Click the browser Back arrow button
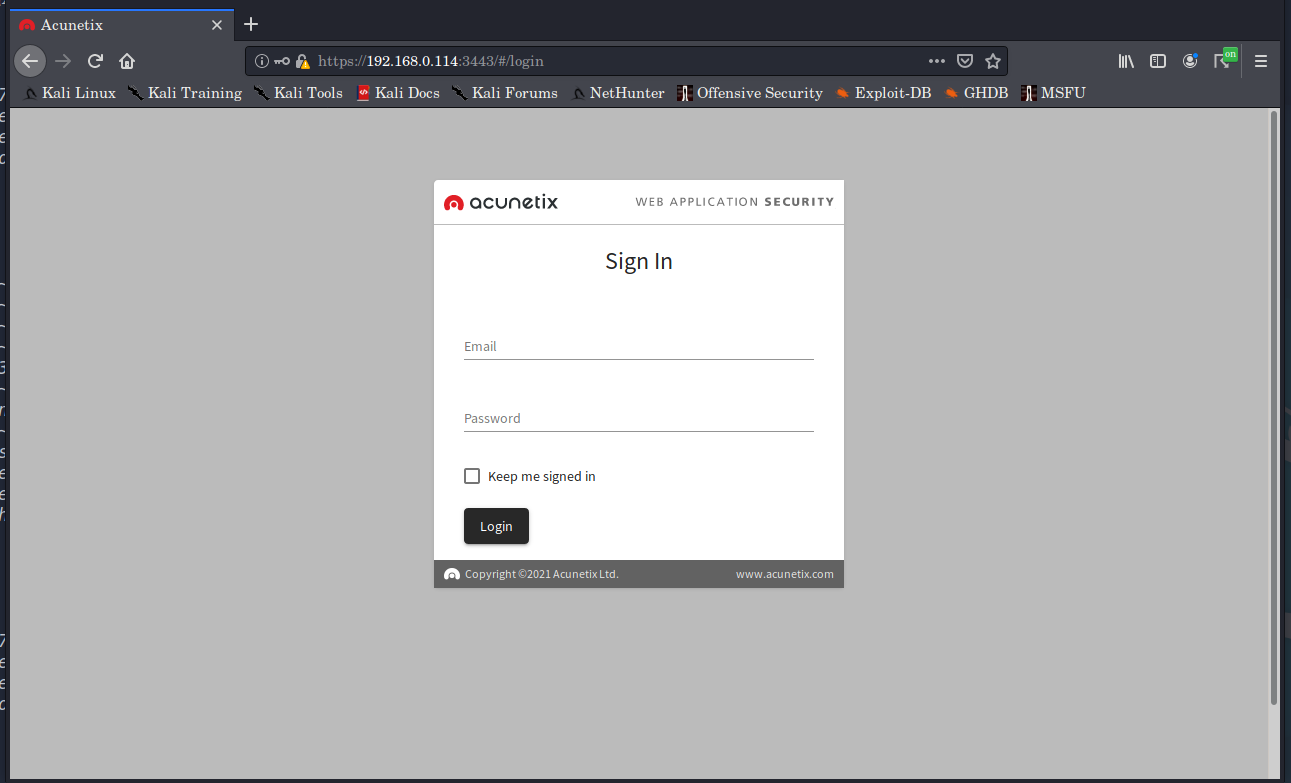 pyautogui.click(x=30, y=61)
